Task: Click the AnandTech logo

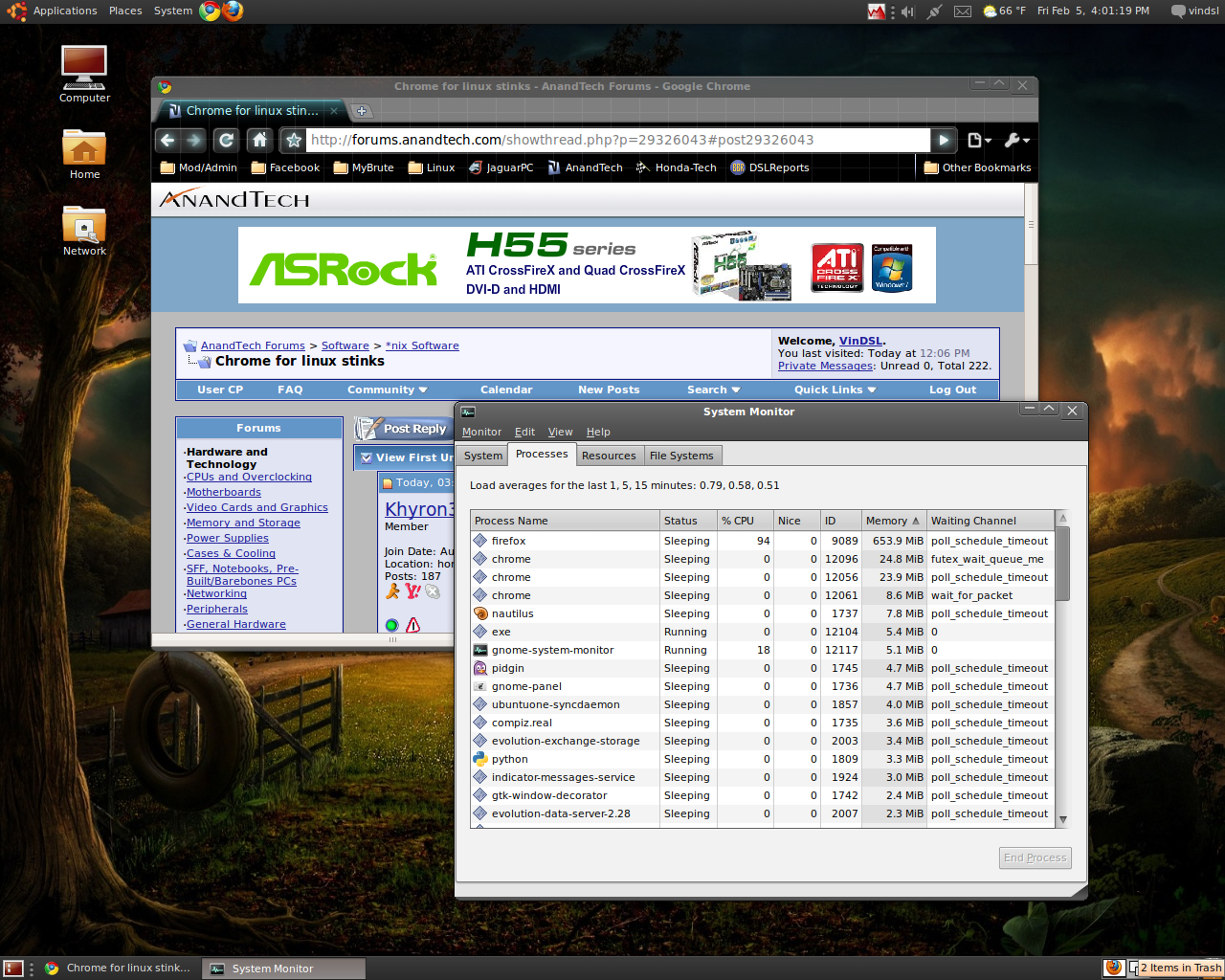Action: click(x=234, y=199)
